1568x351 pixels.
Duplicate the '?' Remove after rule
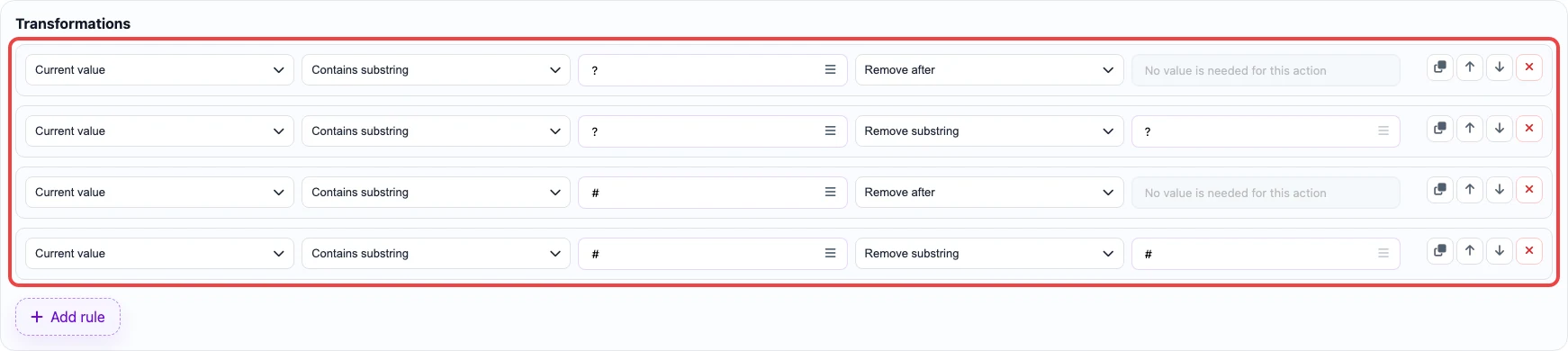(1440, 67)
